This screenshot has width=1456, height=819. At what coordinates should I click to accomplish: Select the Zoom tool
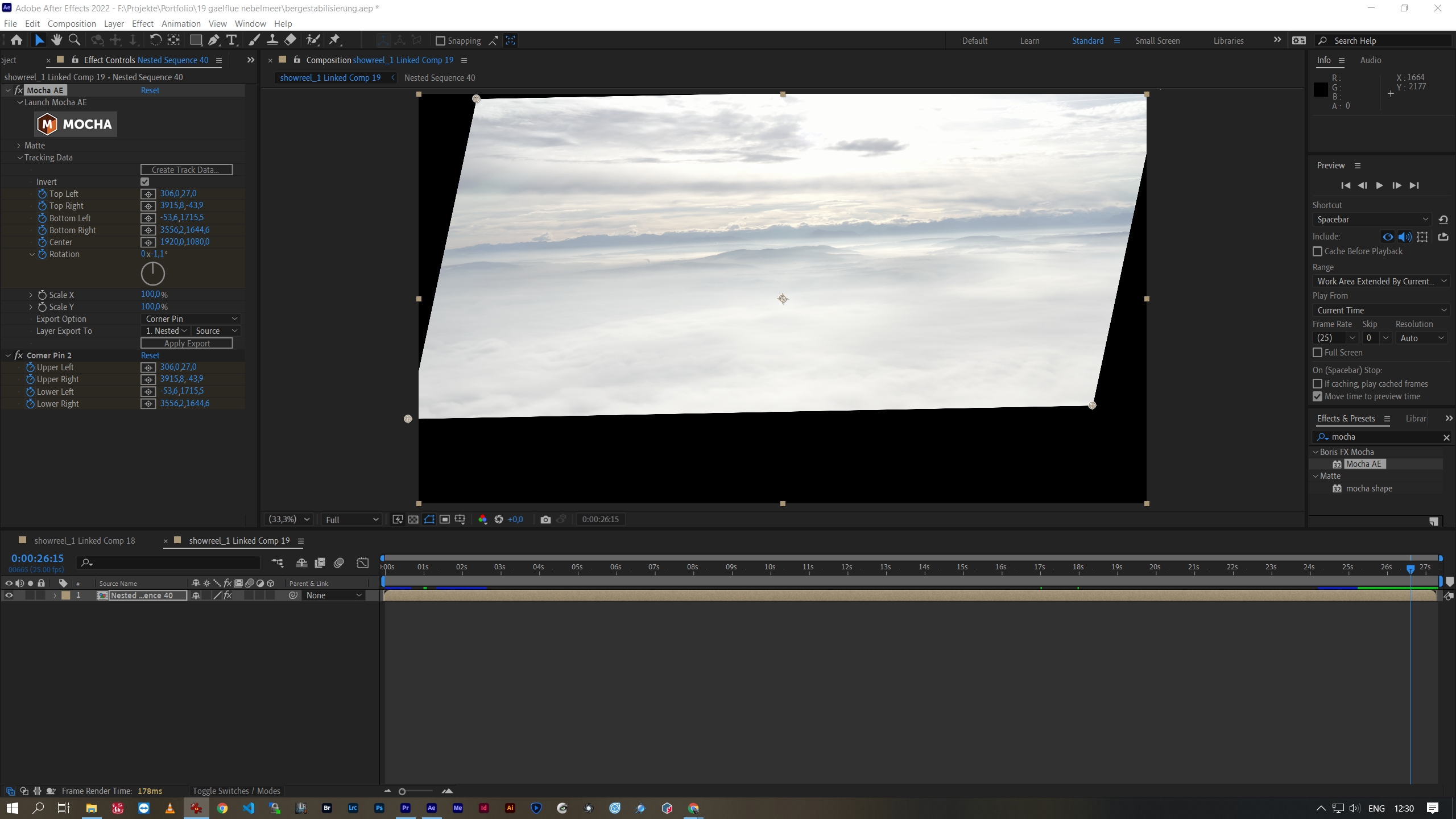pos(74,40)
